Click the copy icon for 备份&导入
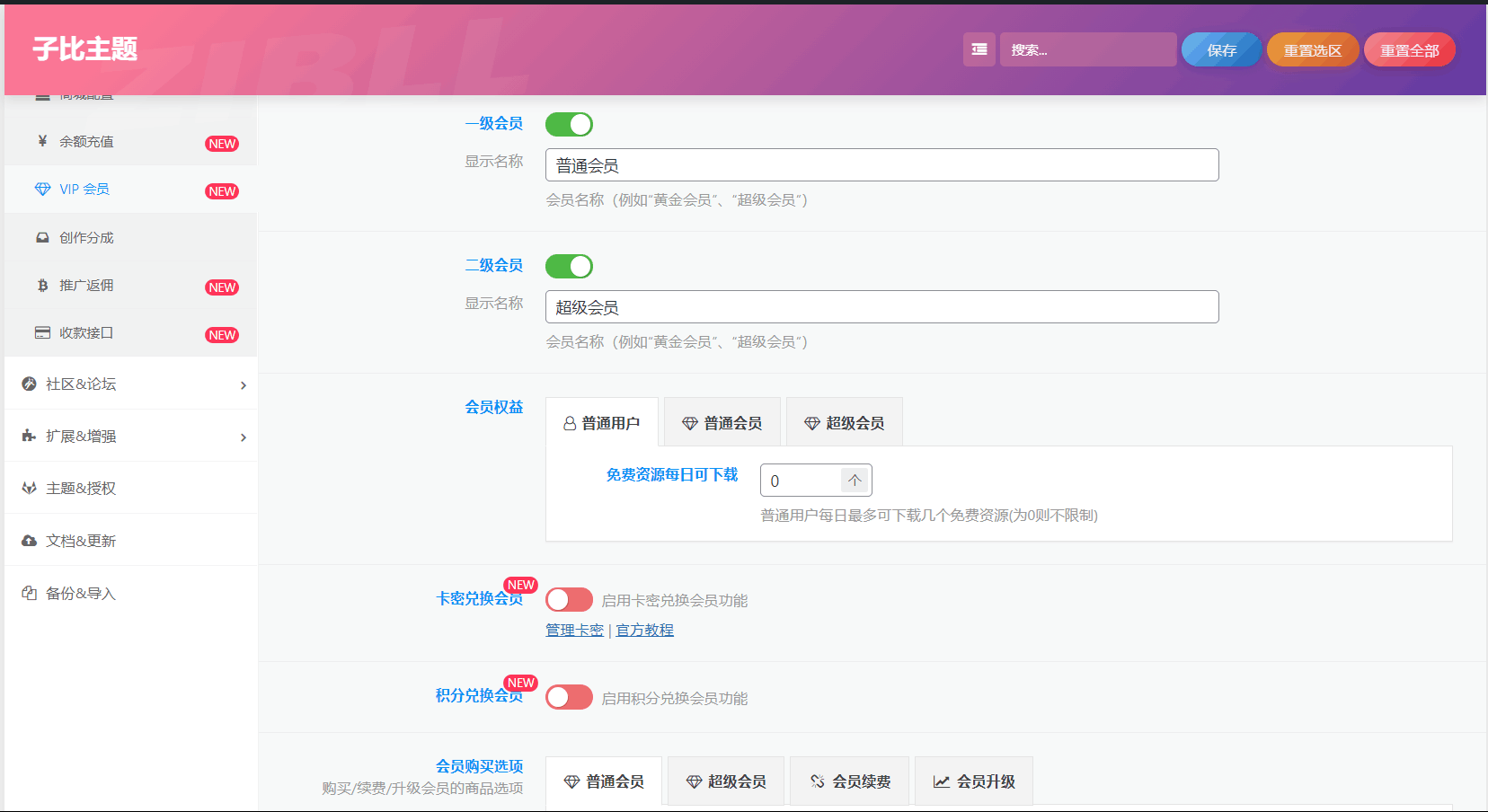This screenshot has width=1488, height=812. pos(29,593)
